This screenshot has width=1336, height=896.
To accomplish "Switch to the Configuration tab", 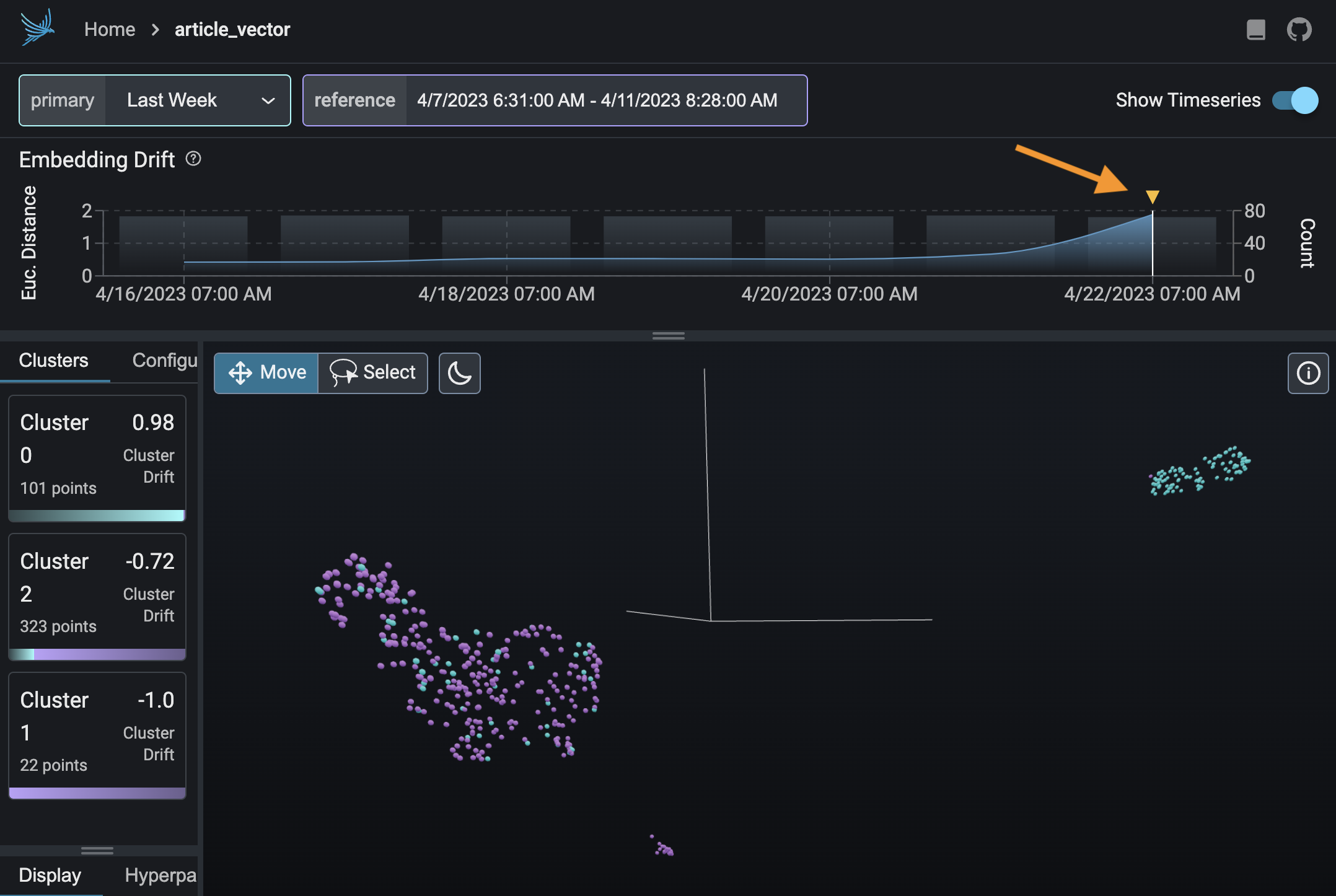I will pos(164,361).
